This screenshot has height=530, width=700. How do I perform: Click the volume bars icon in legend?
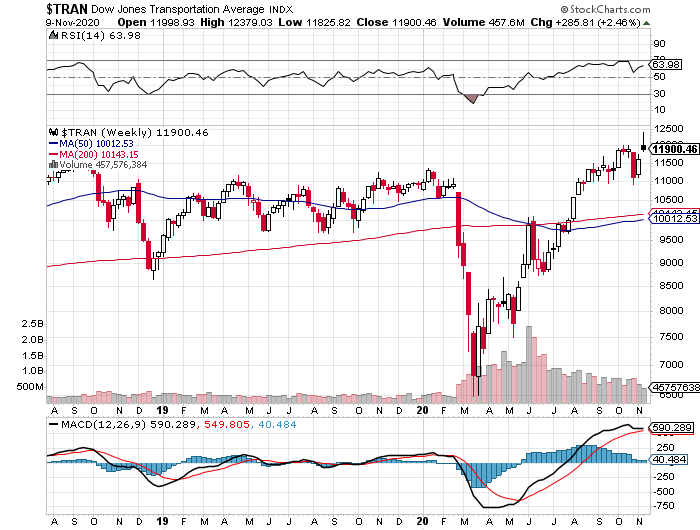pyautogui.click(x=53, y=164)
